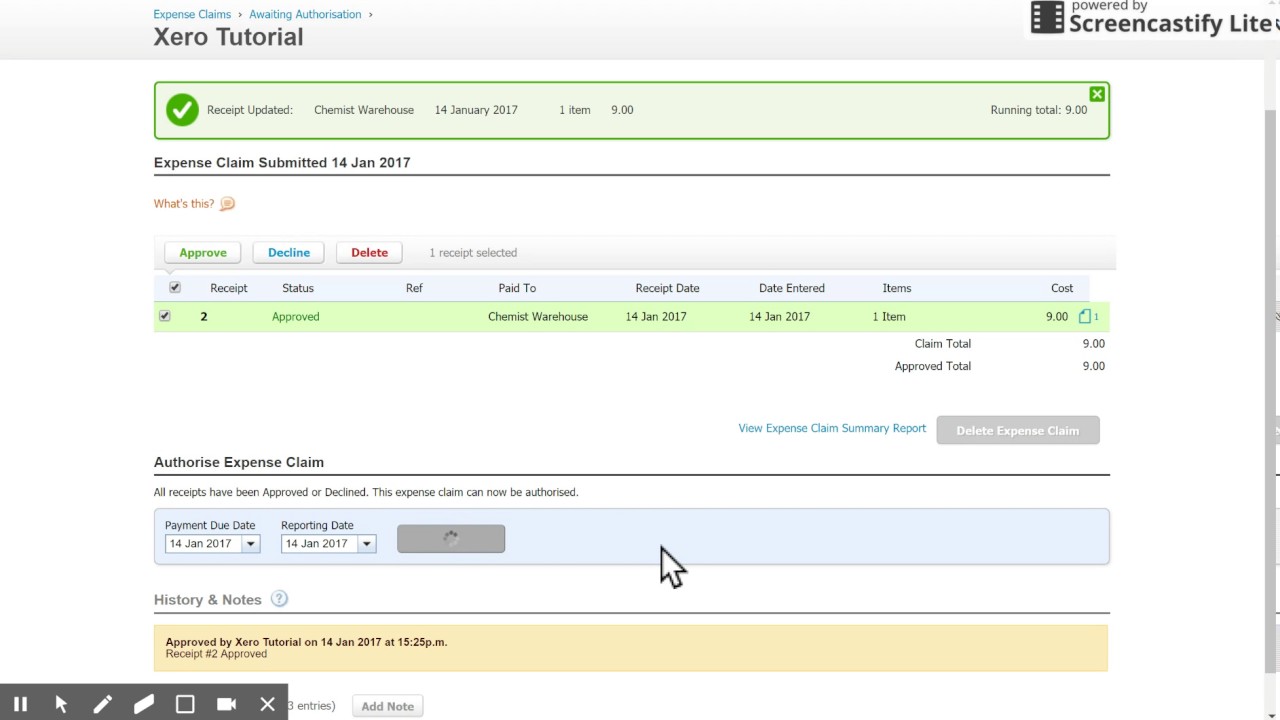Click the What's this speech bubble icon
The height and width of the screenshot is (720, 1280).
[x=227, y=204]
